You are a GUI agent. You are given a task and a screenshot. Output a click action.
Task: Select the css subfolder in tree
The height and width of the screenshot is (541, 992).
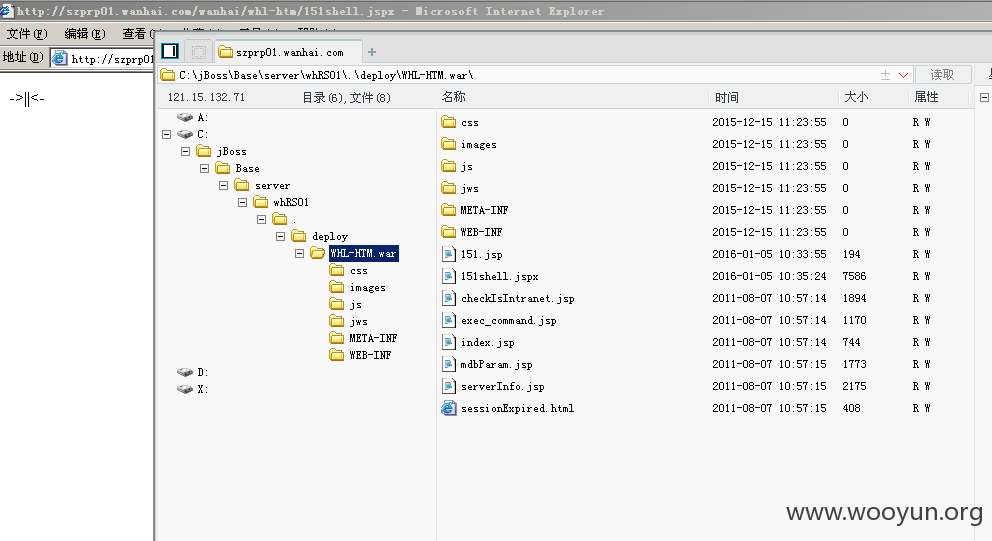[359, 270]
